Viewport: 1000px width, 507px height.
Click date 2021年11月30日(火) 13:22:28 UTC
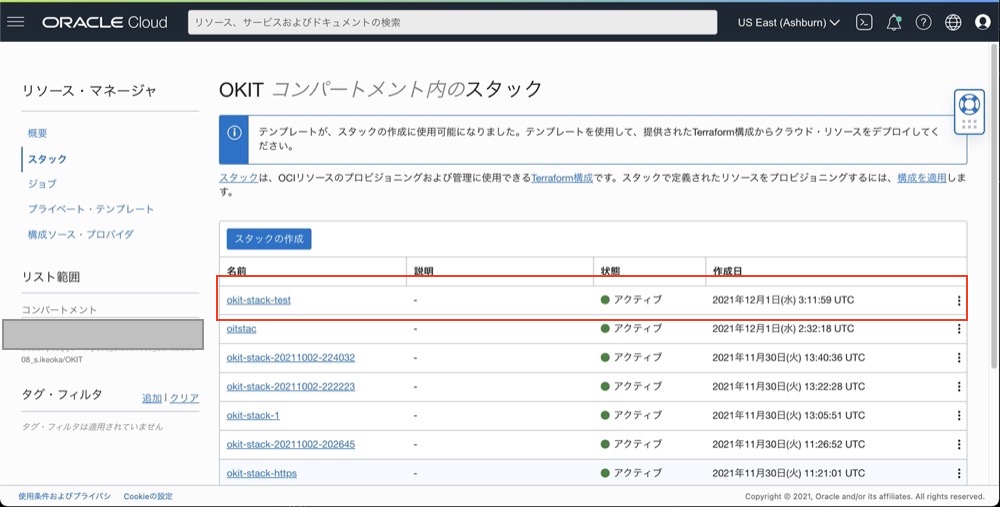[x=789, y=386]
